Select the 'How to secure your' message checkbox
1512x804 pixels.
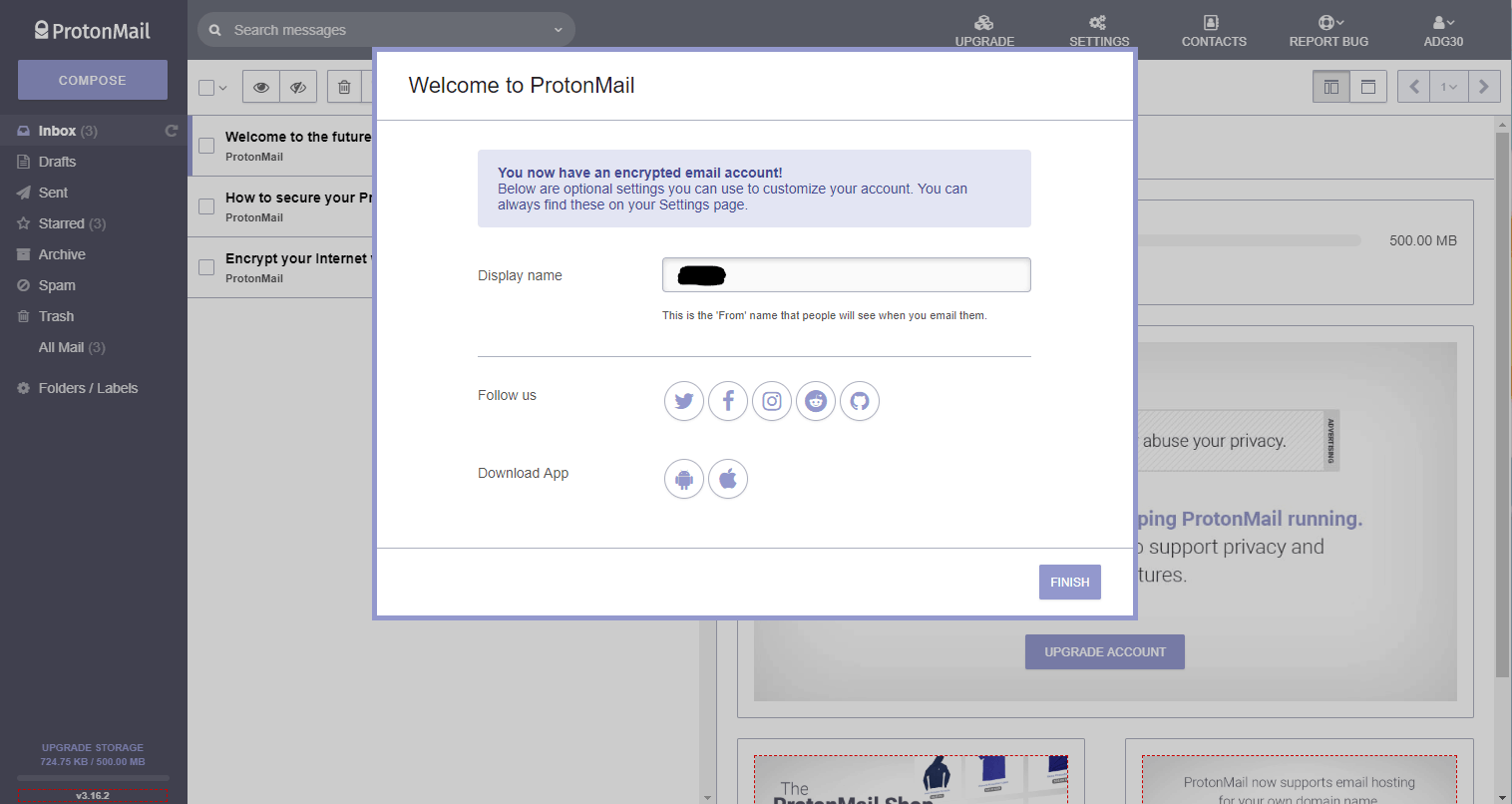point(206,206)
